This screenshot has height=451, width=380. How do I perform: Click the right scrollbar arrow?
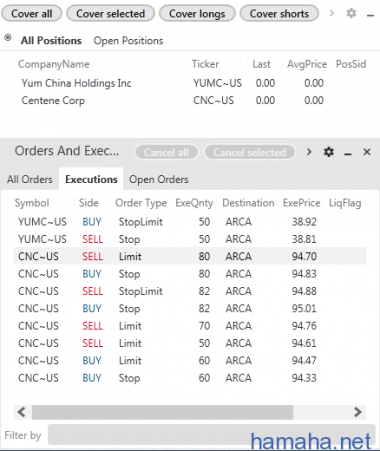[358, 412]
